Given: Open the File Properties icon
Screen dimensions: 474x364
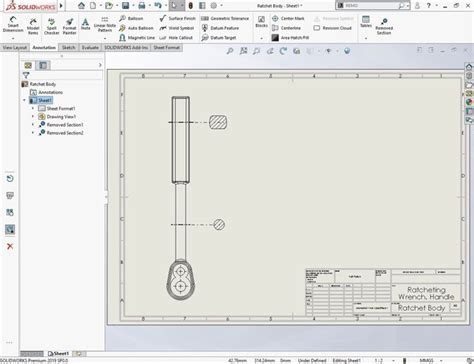Looking at the screenshot, I should click(x=202, y=6).
